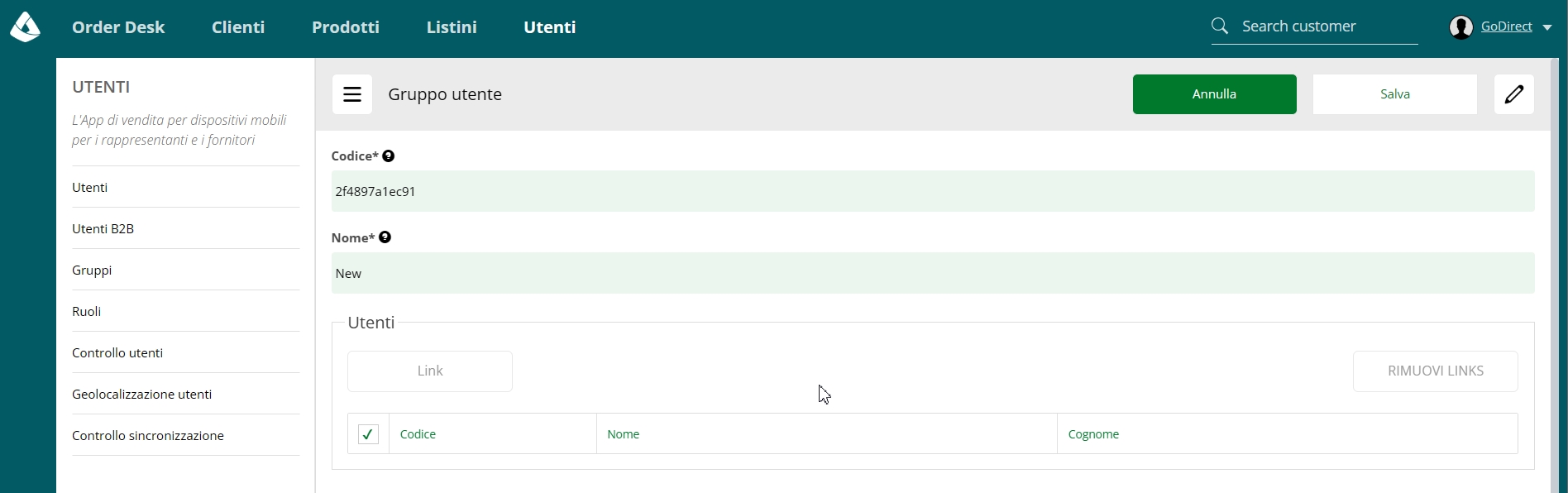The width and height of the screenshot is (1568, 493).
Task: Click the search magnifier icon
Action: tap(1220, 26)
